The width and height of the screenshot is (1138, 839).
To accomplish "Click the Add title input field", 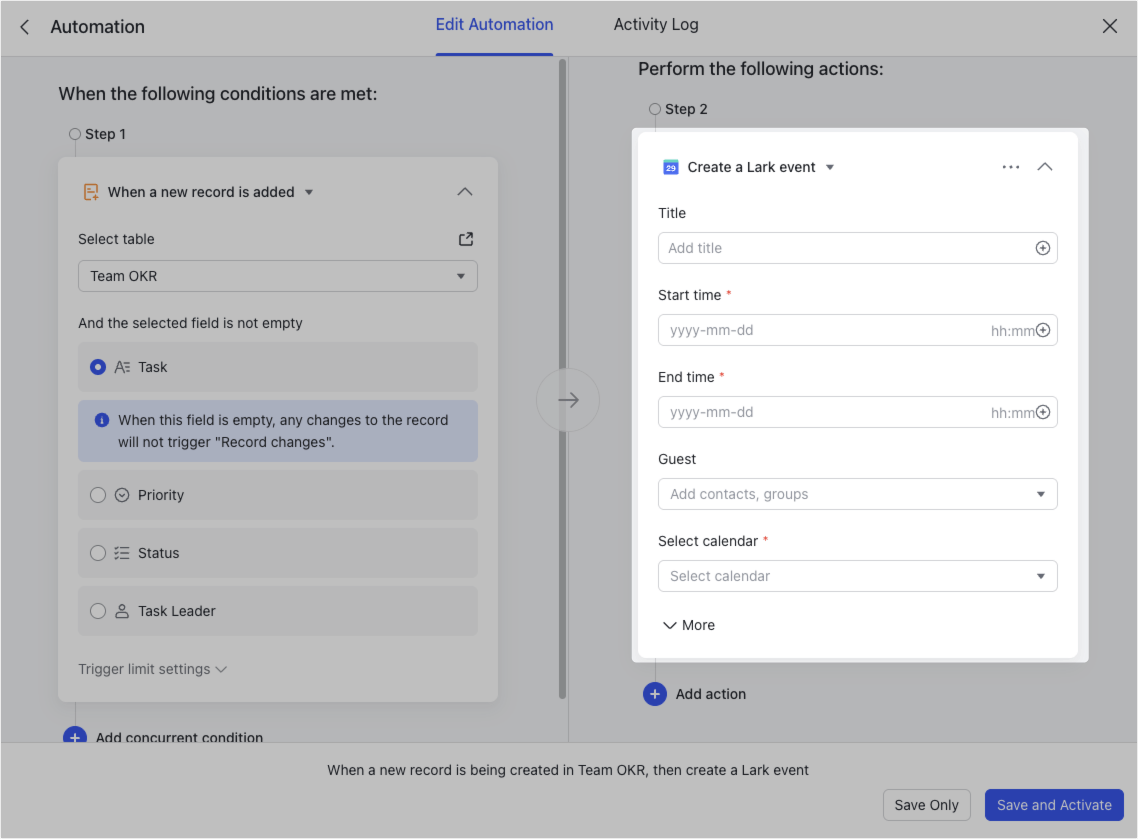I will (x=857, y=248).
